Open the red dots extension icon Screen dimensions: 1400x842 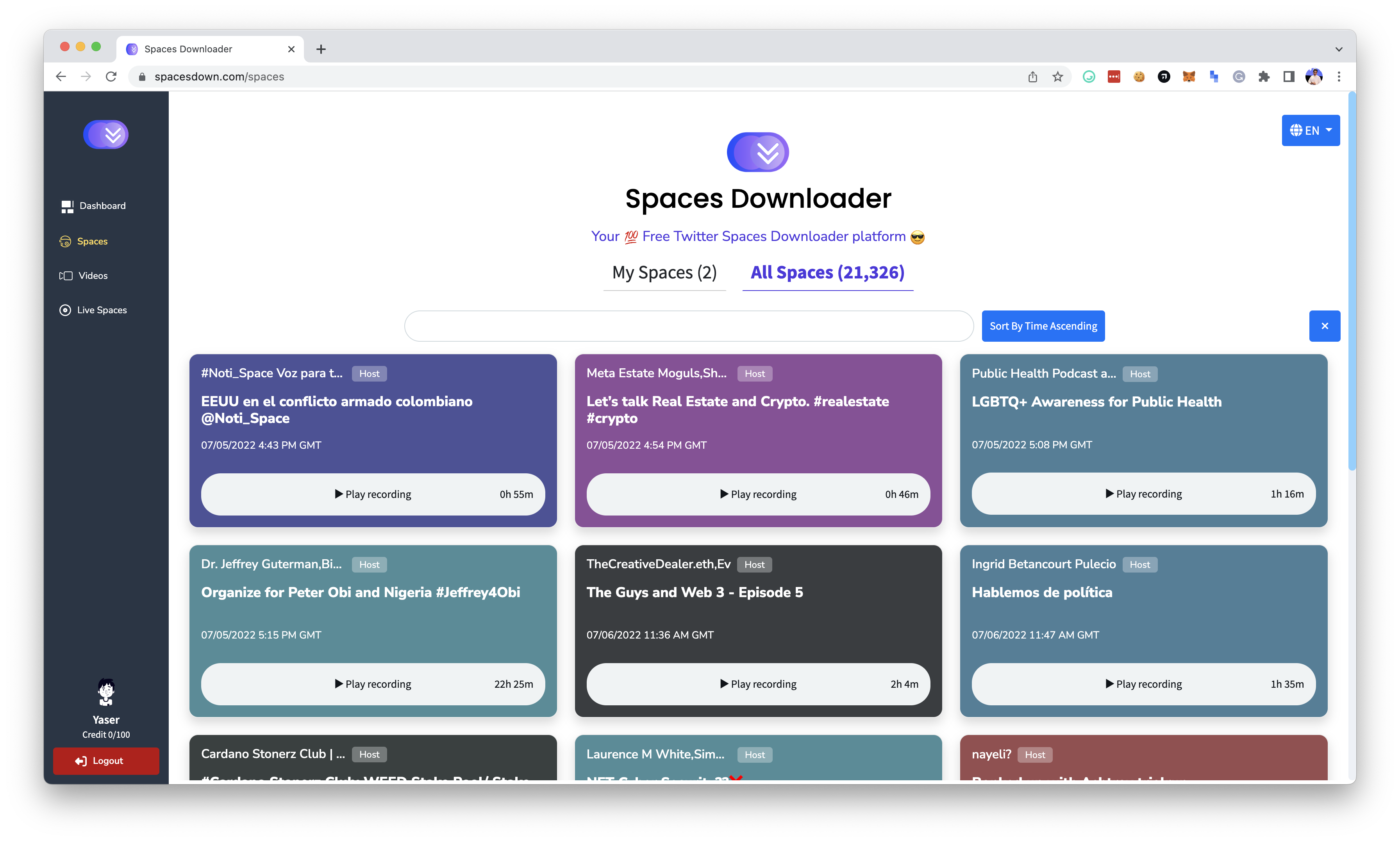tap(1113, 77)
